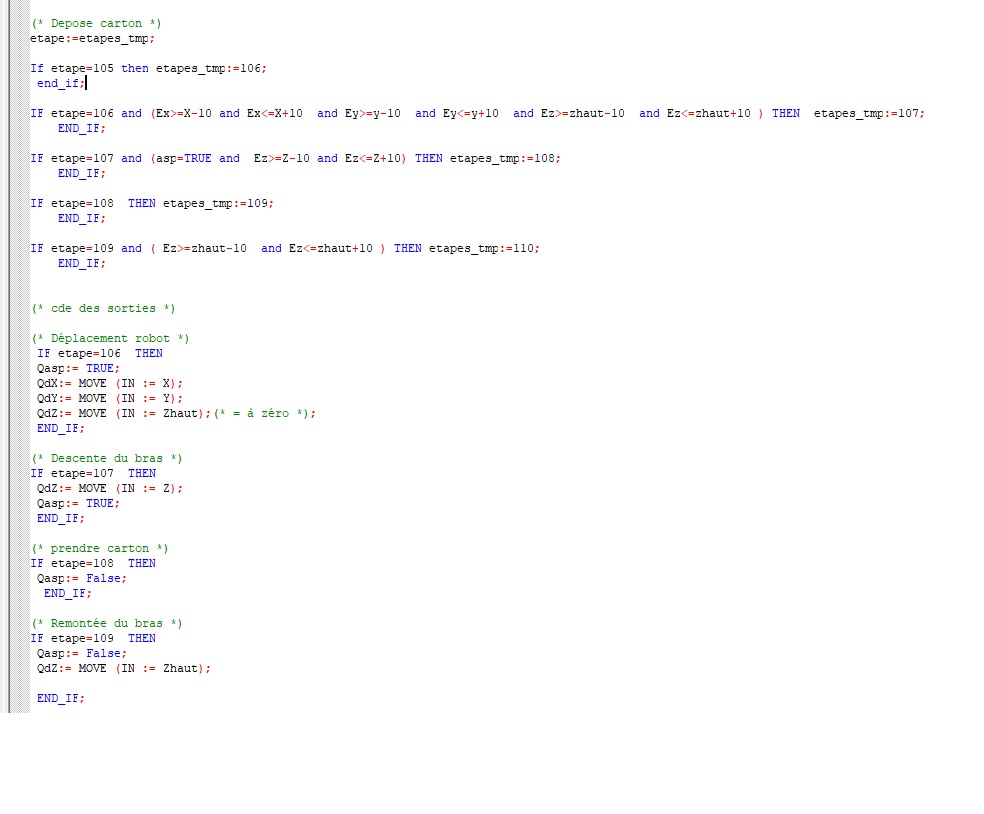This screenshot has height=814, width=984.
Task: Place cursor on "etape:=etapes_tmp;" line
Action: [x=92, y=38]
